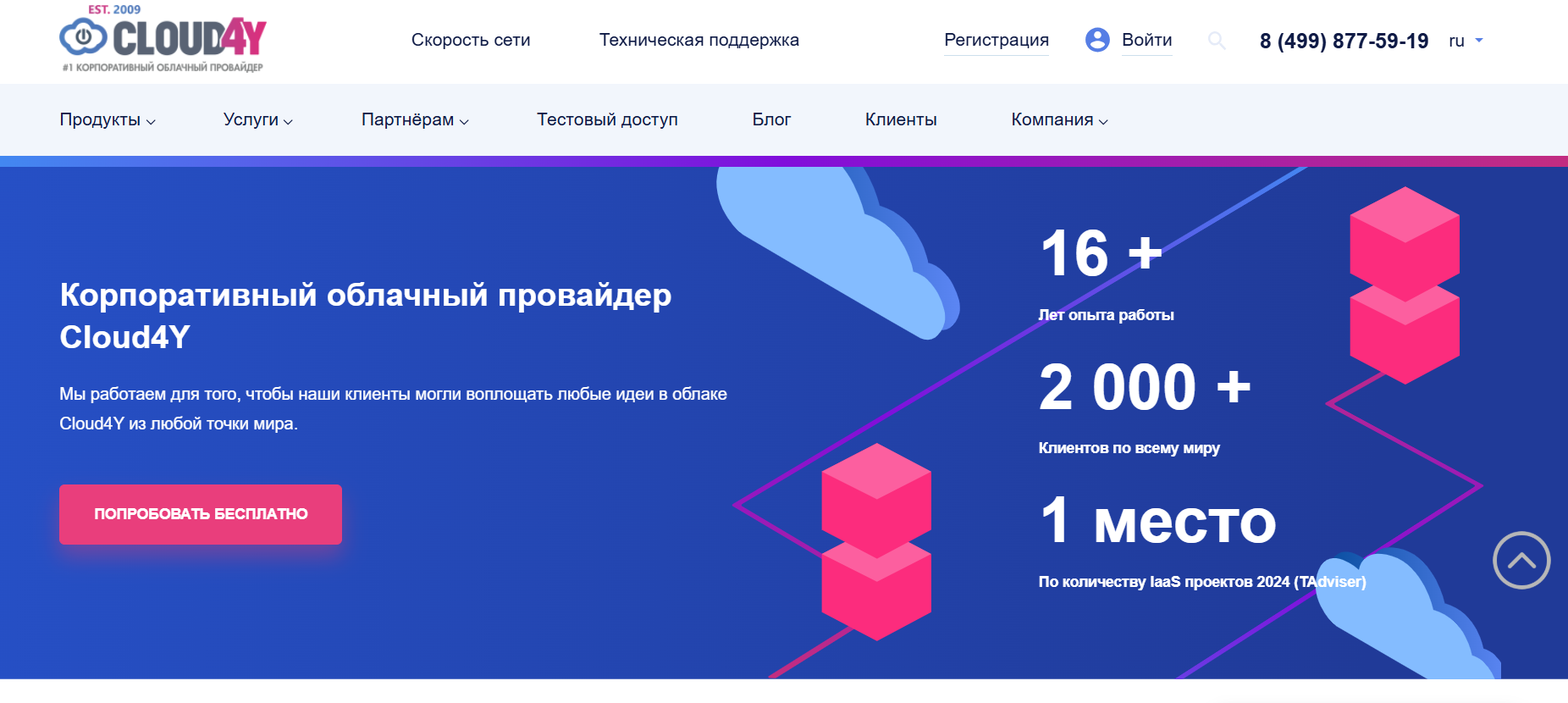Click the paragraph 'Мы работаем для того'
This screenshot has height=703, width=1568.
[393, 408]
